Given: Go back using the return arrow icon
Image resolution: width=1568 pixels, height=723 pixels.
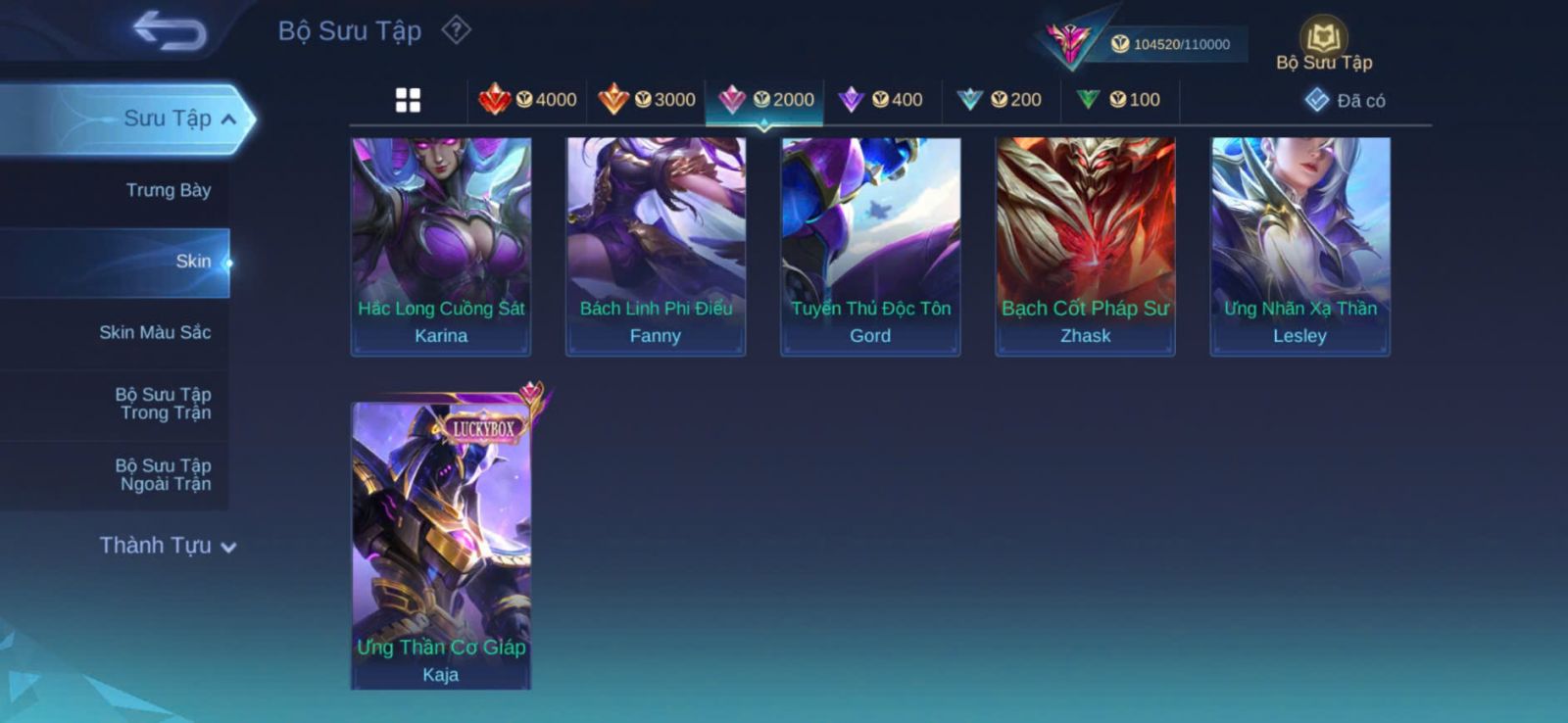Looking at the screenshot, I should coord(170,30).
